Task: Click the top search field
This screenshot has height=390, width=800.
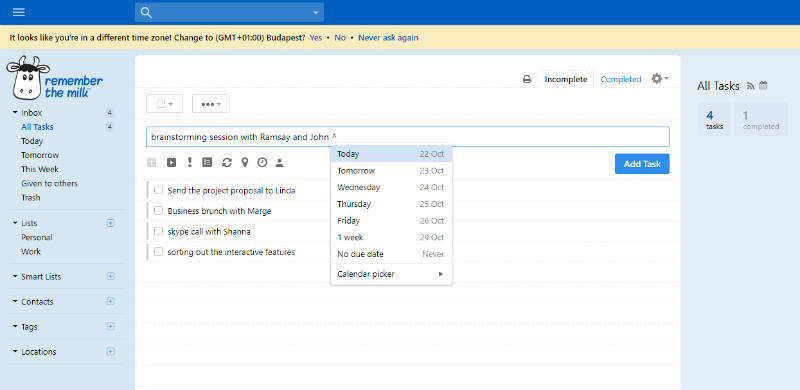Action: click(230, 13)
